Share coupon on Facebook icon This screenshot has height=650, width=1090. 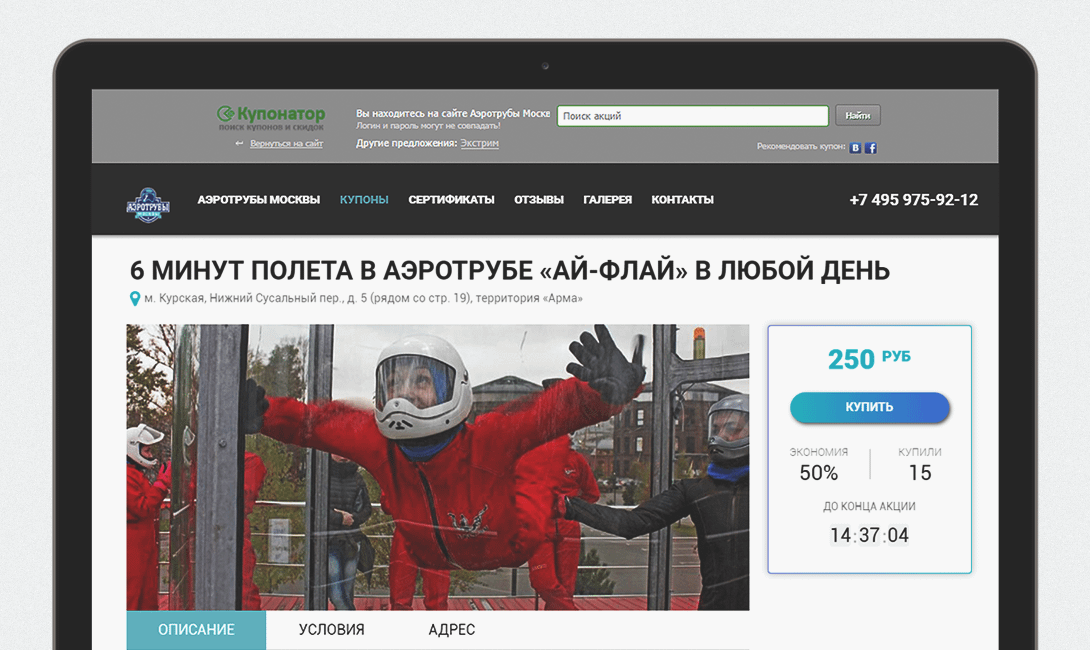870,147
